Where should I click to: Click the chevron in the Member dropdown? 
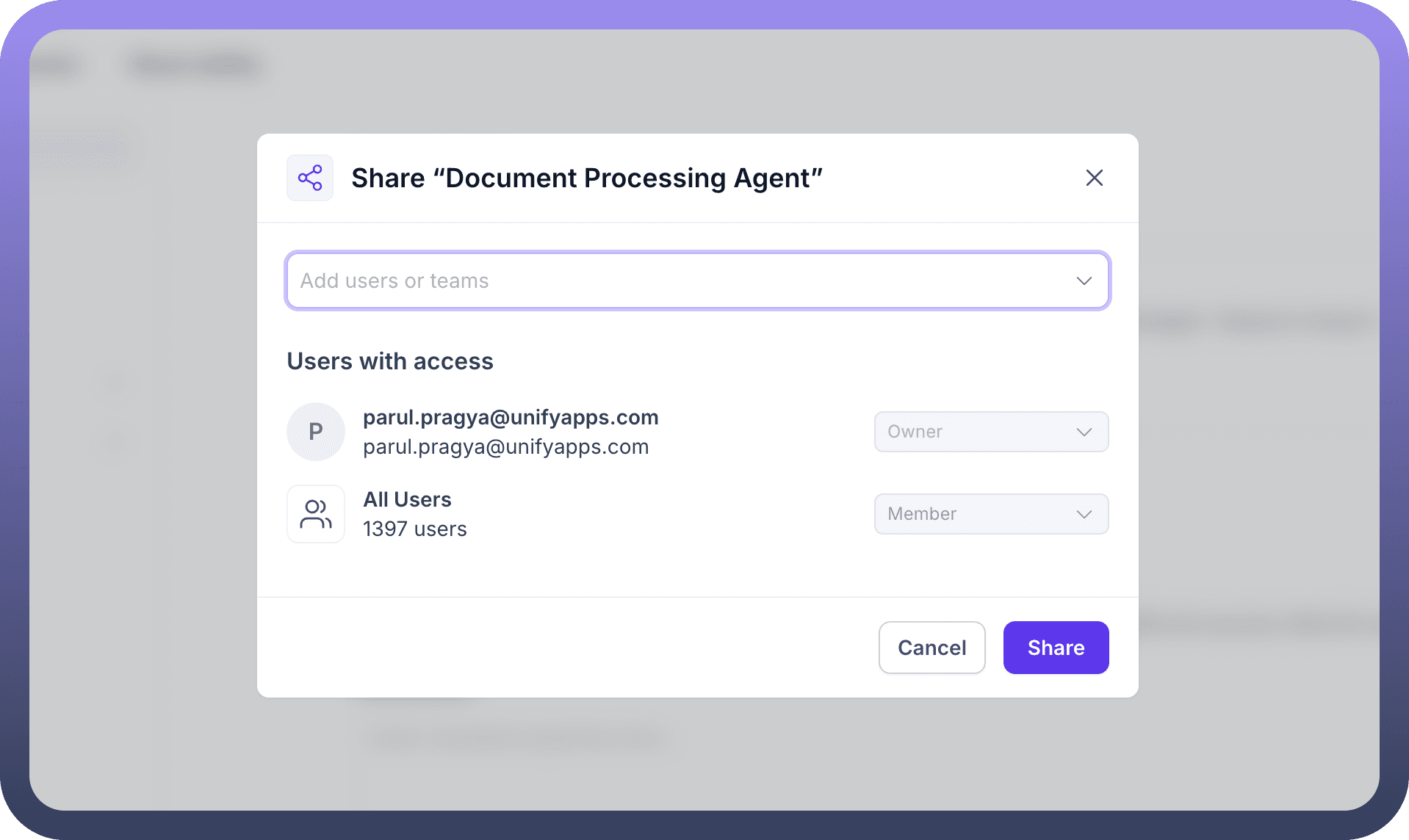1084,514
